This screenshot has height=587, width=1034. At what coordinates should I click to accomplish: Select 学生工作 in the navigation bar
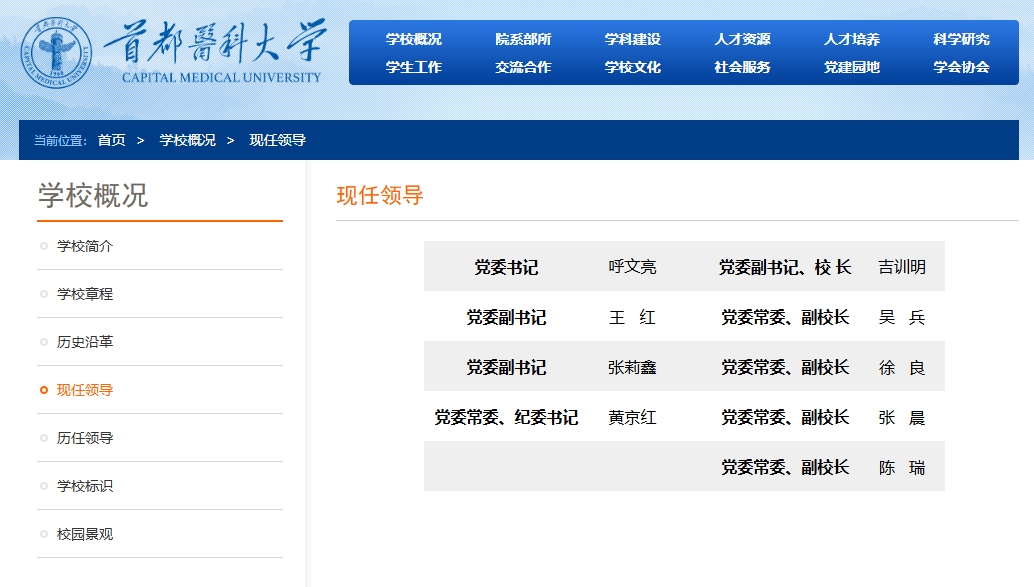click(413, 67)
